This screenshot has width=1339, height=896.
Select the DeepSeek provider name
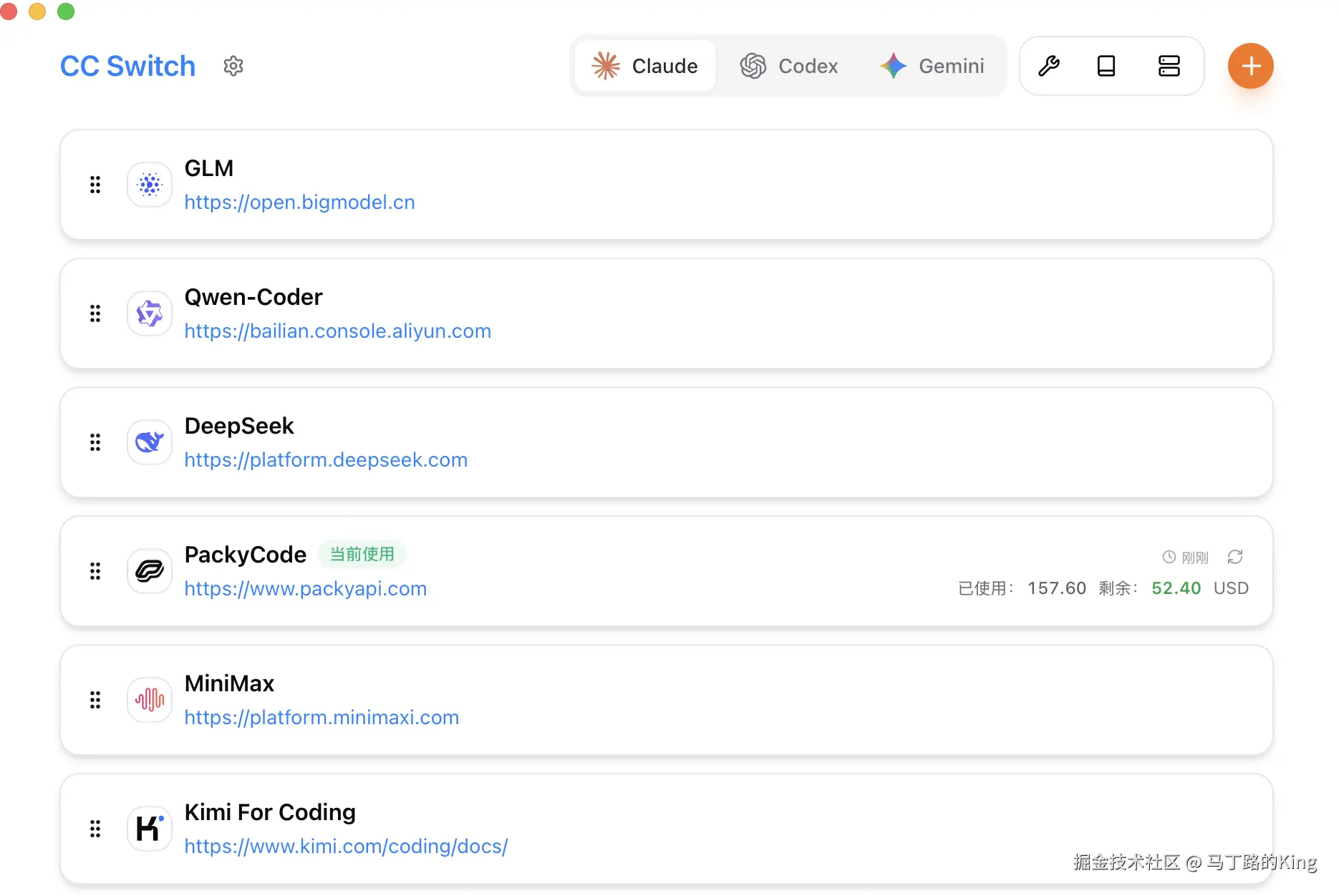239,426
